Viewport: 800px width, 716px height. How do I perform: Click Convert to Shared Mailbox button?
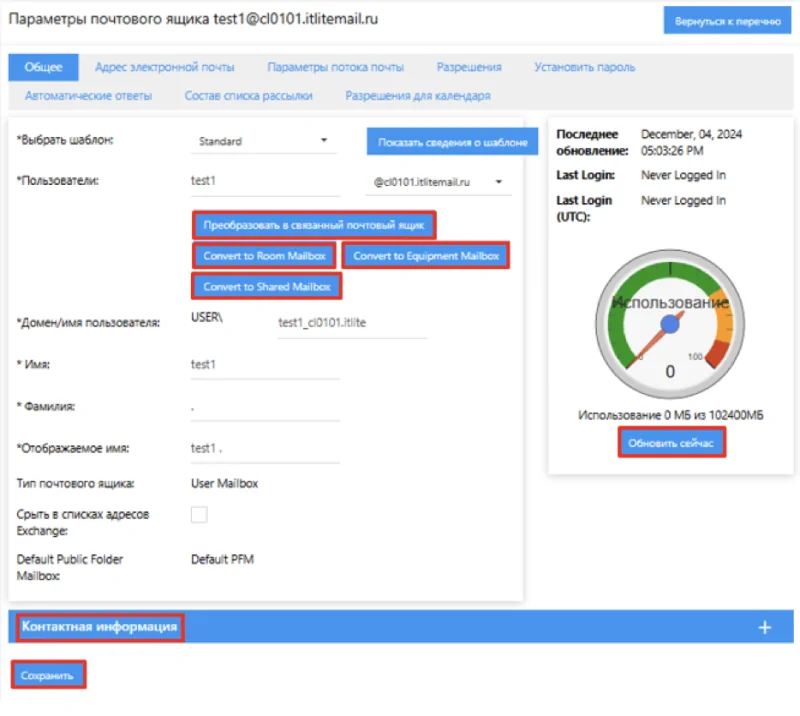tap(267, 287)
